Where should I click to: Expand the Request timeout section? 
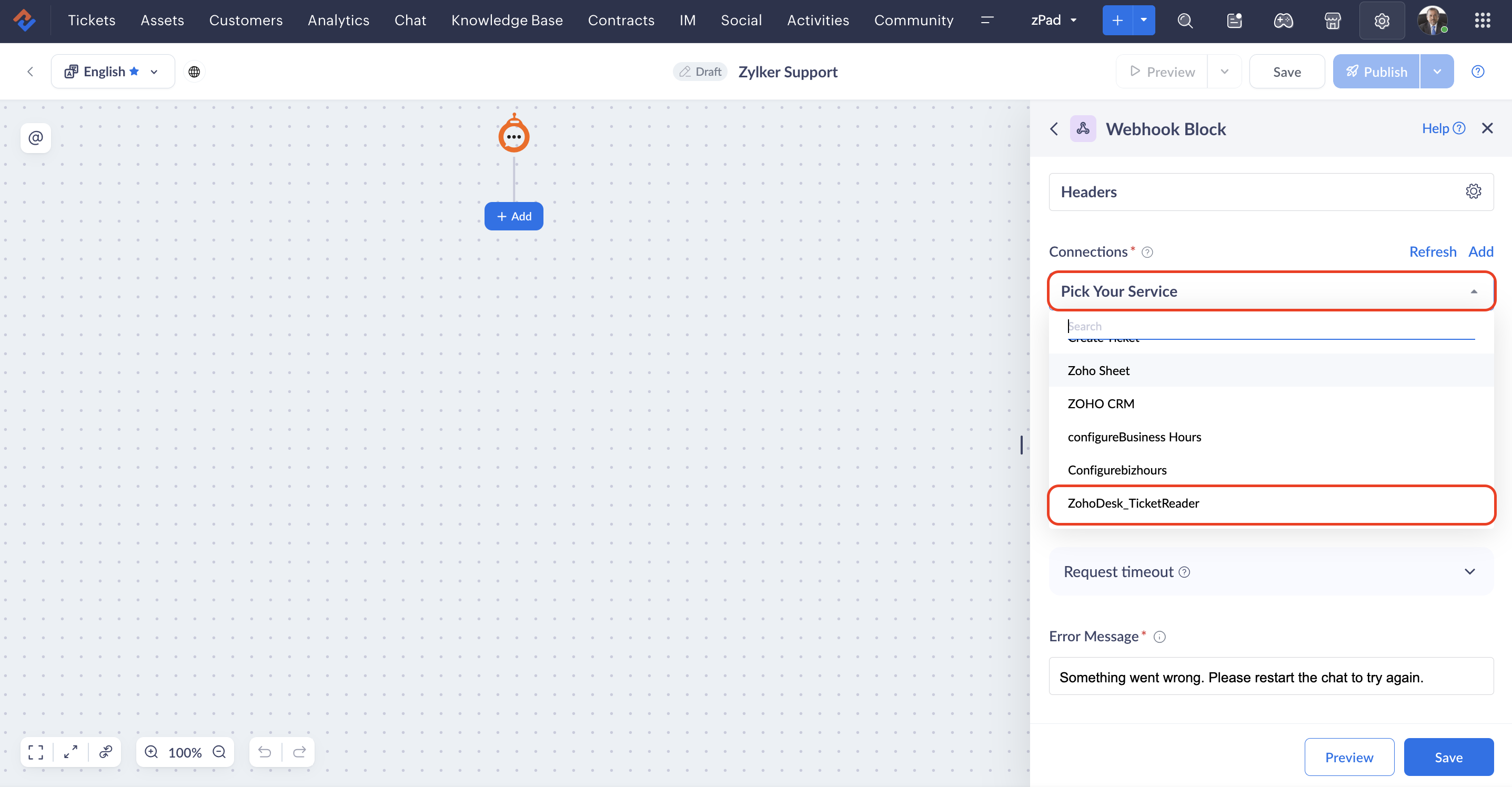(x=1469, y=572)
